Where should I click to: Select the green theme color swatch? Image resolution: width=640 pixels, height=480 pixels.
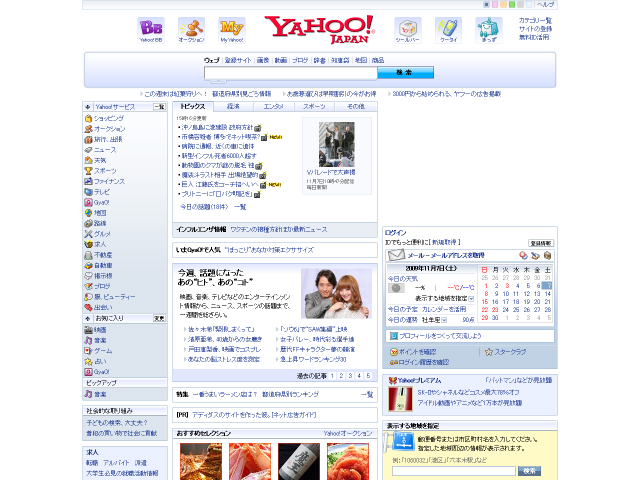click(512, 4)
